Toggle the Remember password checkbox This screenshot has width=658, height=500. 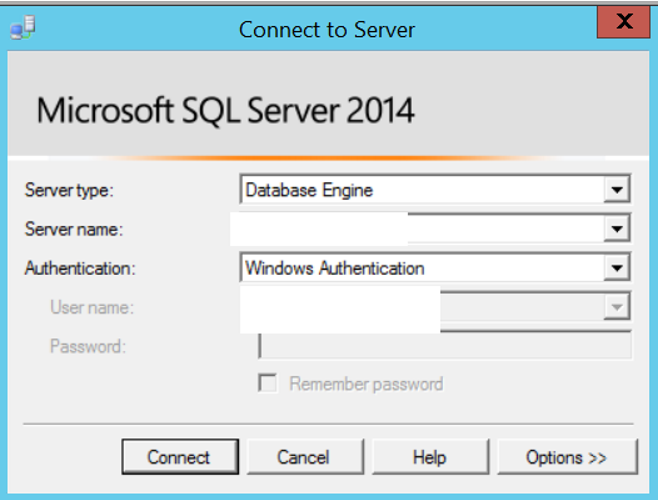(267, 383)
